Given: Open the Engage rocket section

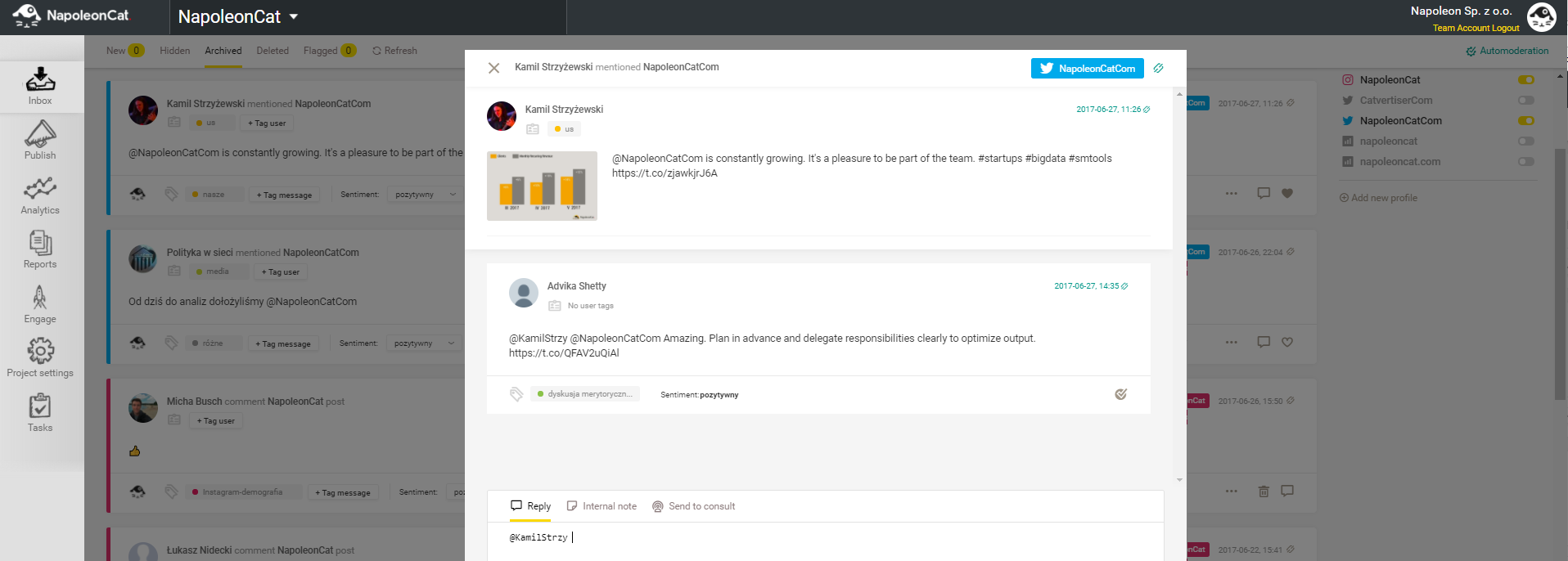Looking at the screenshot, I should point(40,304).
